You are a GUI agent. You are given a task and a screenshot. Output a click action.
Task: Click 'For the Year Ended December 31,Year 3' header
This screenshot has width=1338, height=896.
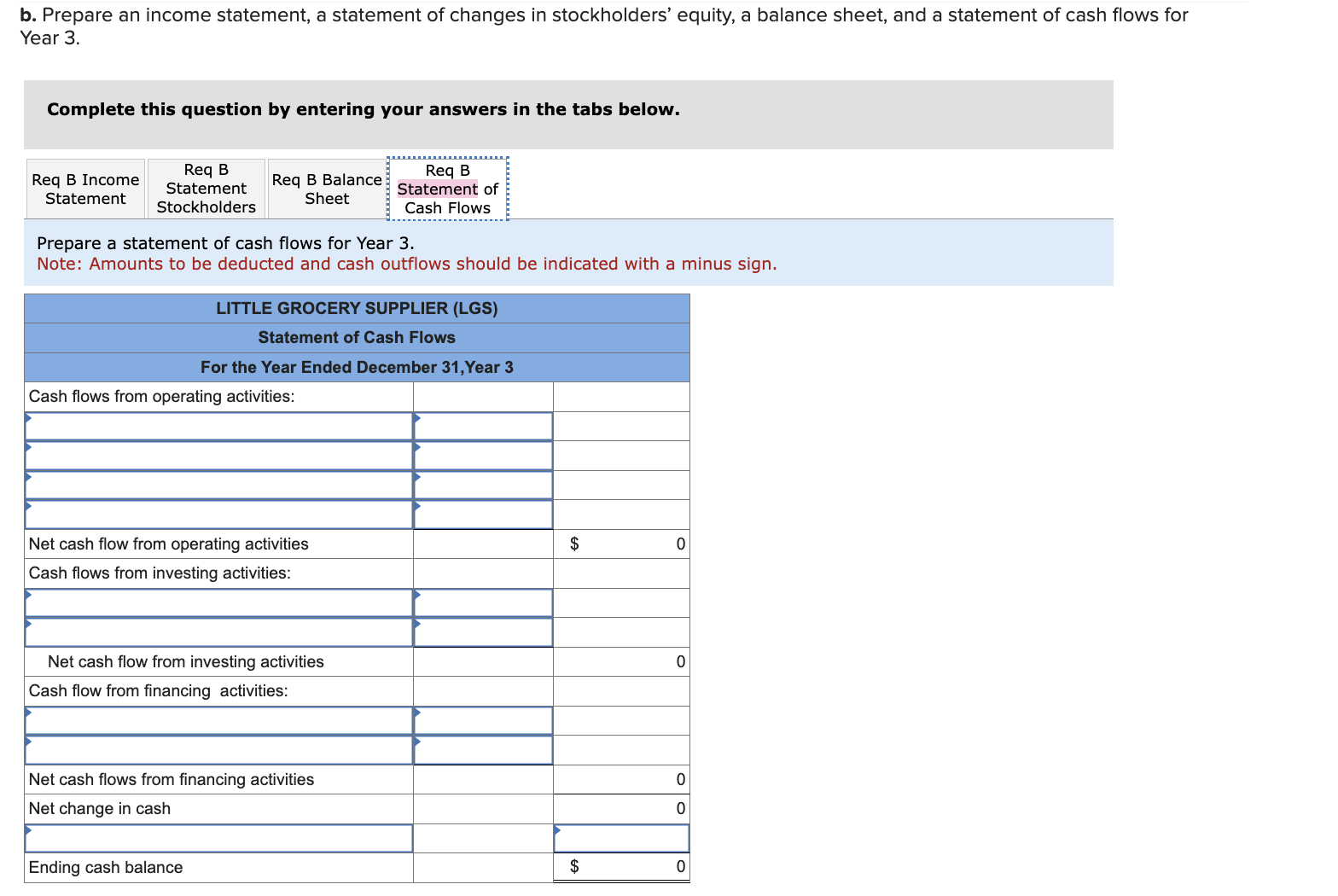(x=357, y=367)
